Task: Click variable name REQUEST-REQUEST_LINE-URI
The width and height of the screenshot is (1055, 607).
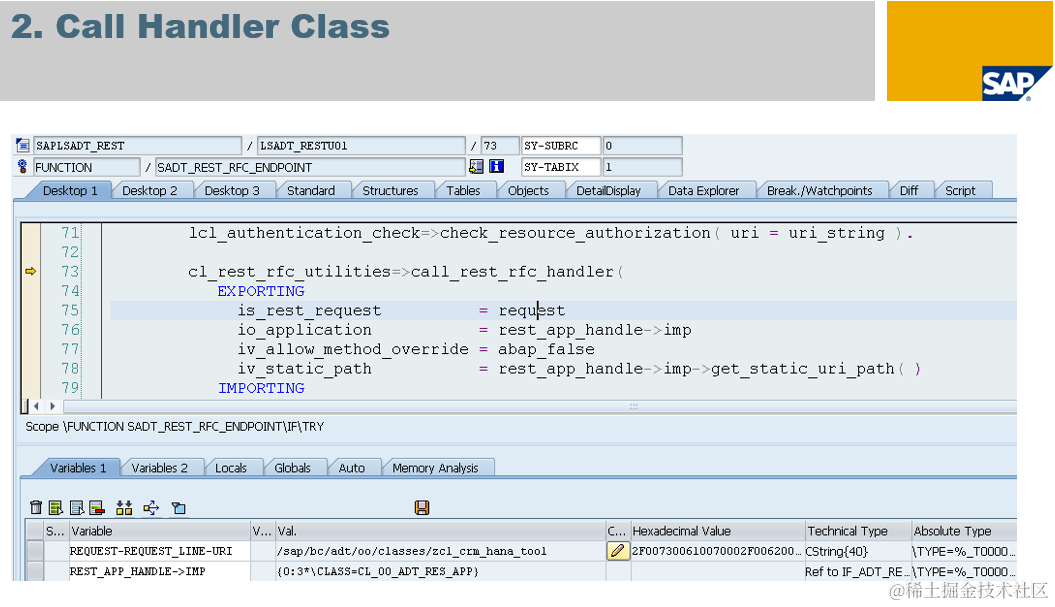Action: [x=151, y=551]
